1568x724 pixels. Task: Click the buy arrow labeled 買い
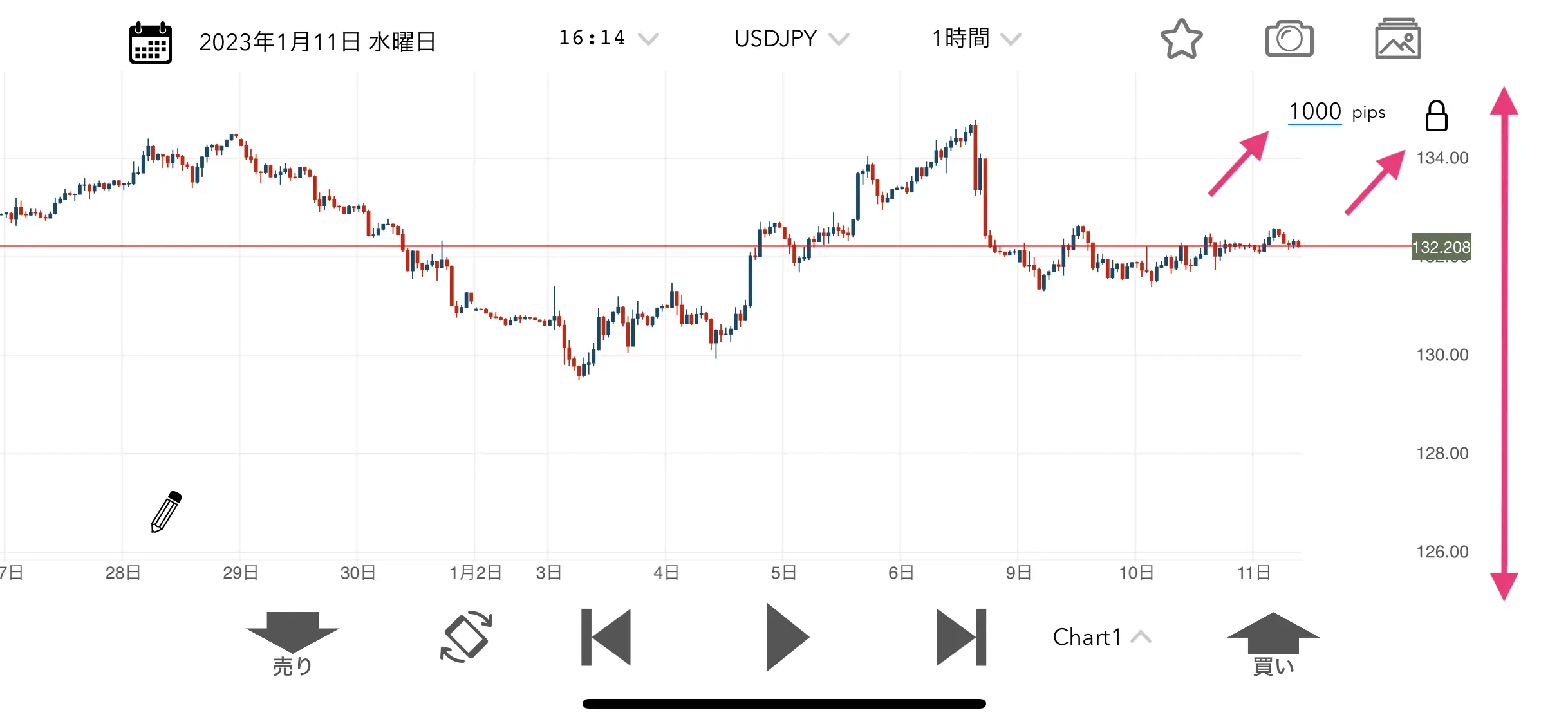[x=1273, y=644]
